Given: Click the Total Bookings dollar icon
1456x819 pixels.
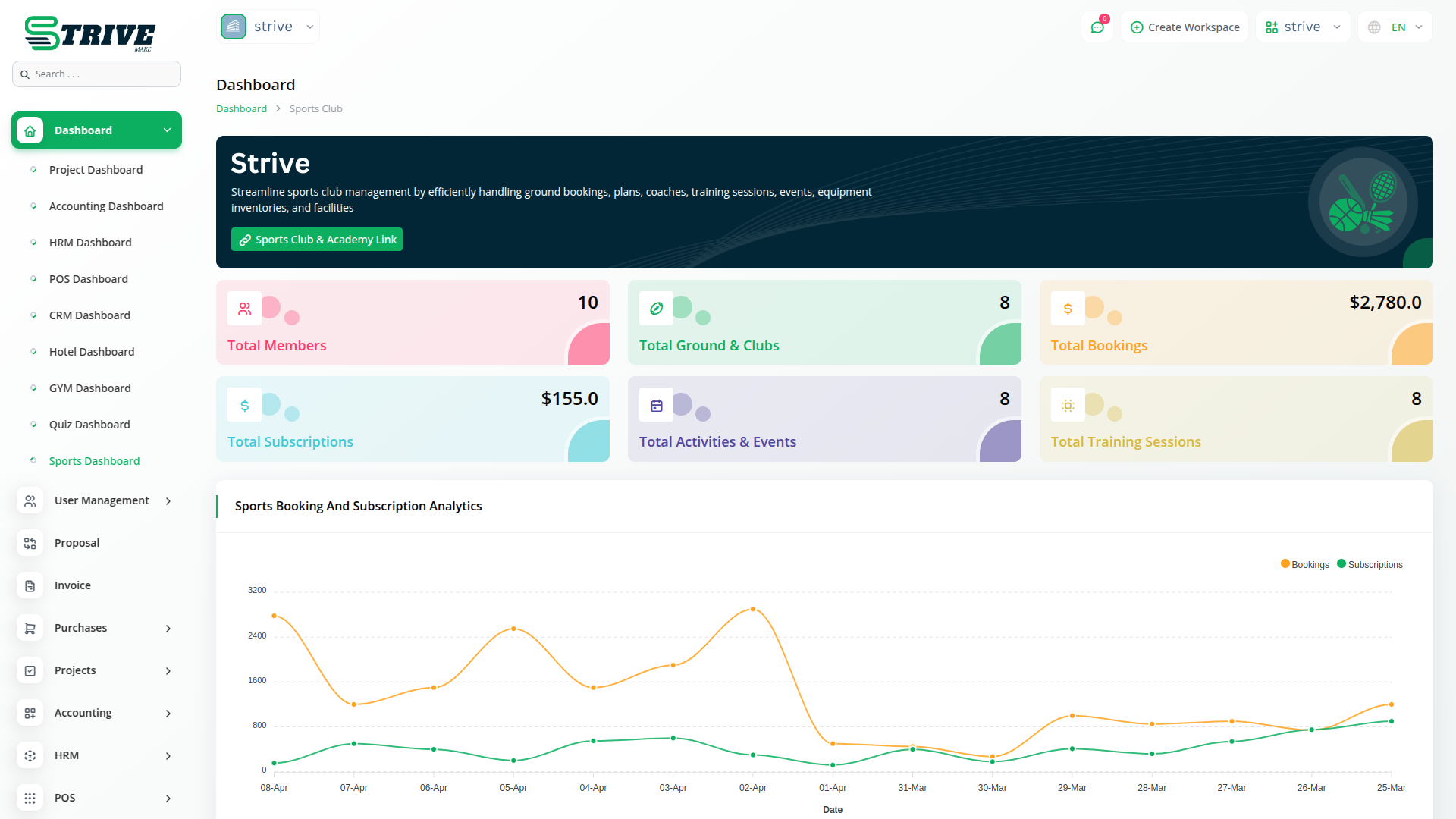Looking at the screenshot, I should pos(1068,309).
